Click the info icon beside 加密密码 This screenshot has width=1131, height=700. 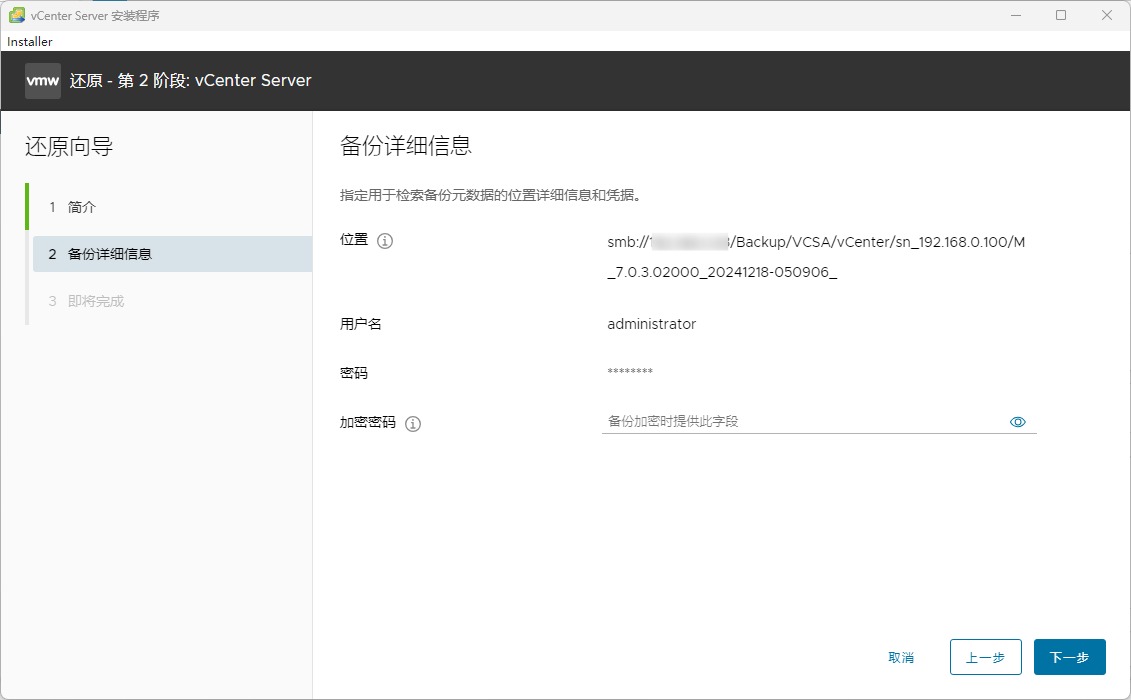(413, 423)
